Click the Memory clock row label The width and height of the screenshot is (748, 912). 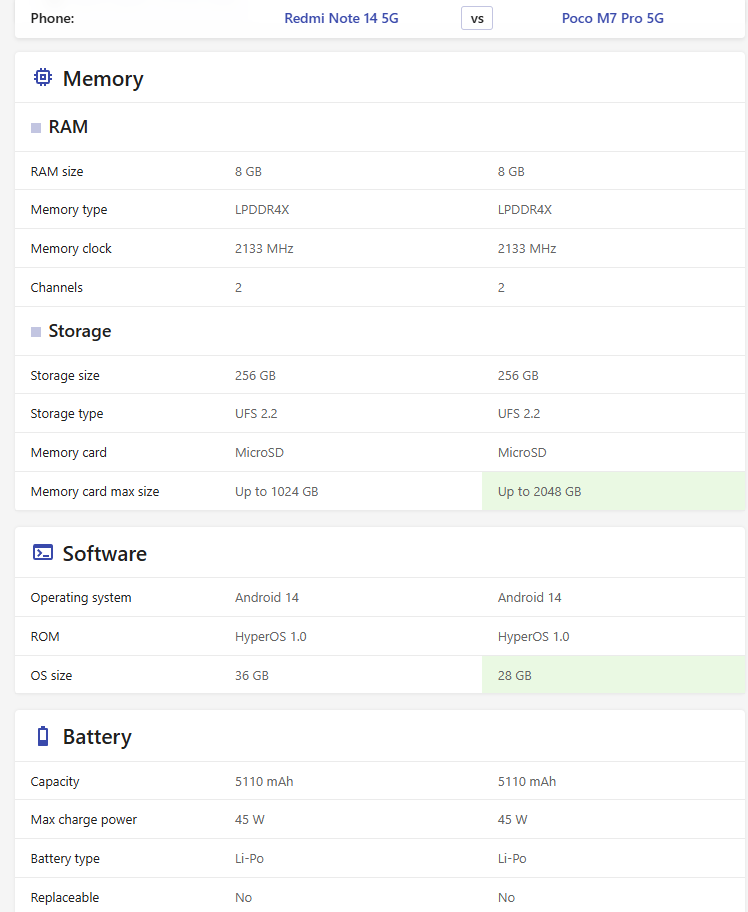71,248
